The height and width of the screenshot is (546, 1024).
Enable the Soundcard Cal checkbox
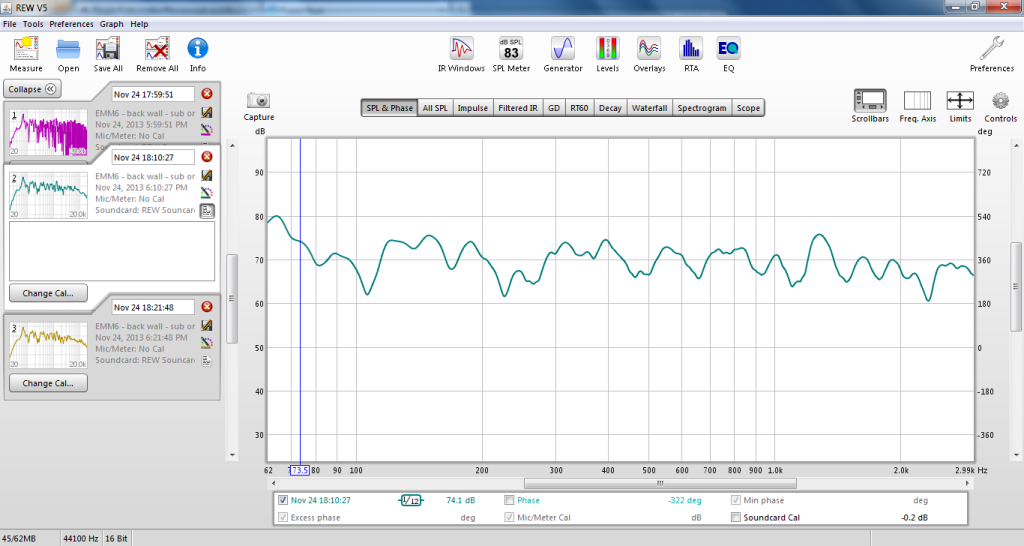click(737, 517)
